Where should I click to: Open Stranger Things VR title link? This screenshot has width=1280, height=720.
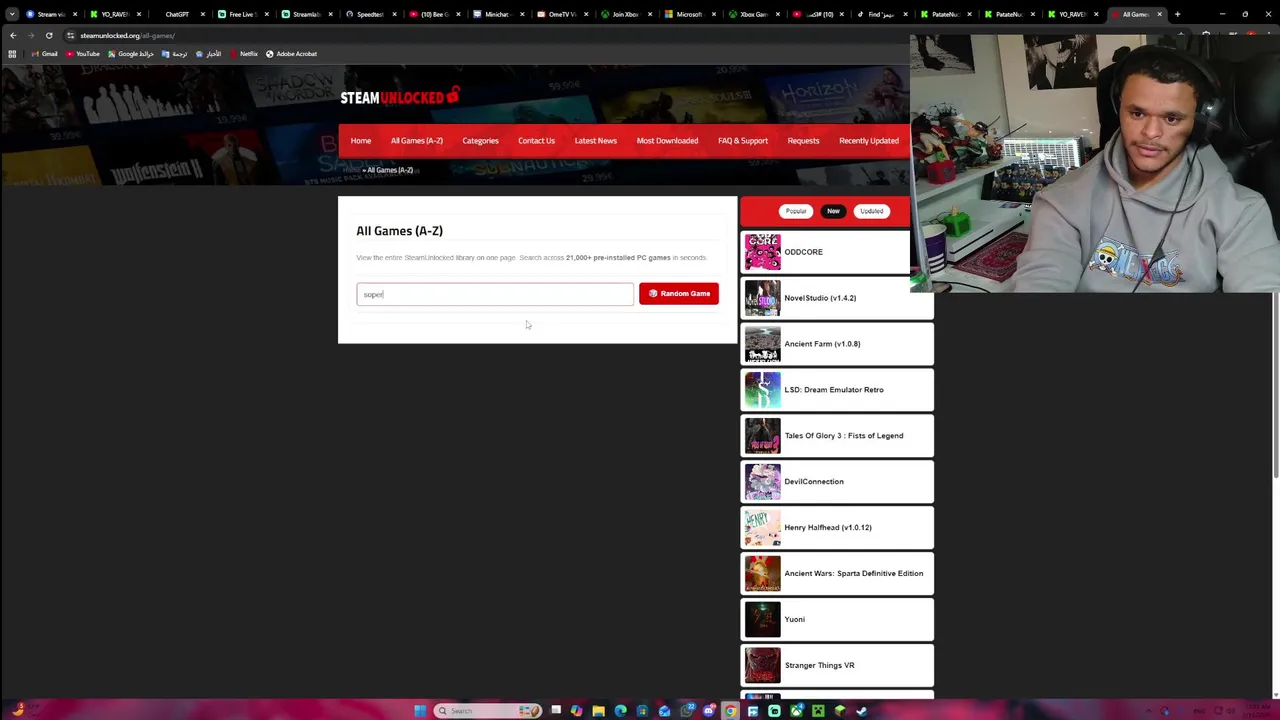pyautogui.click(x=819, y=666)
